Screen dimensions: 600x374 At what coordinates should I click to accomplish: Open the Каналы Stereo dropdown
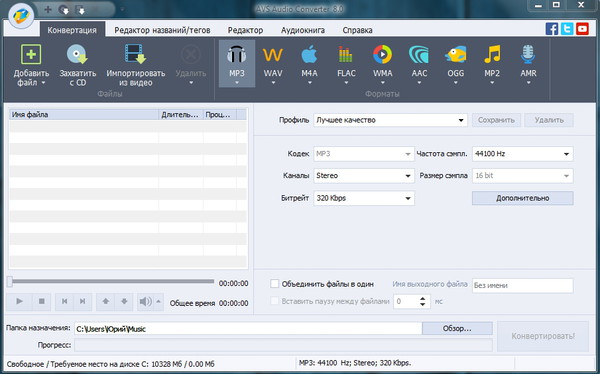pos(364,176)
